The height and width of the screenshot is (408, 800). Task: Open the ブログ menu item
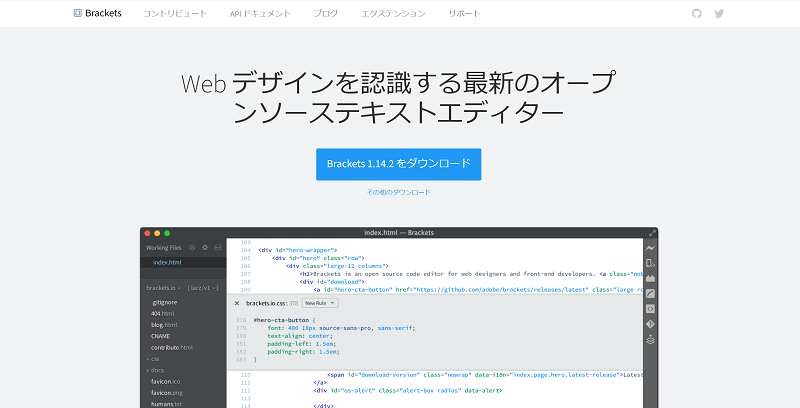coord(326,14)
